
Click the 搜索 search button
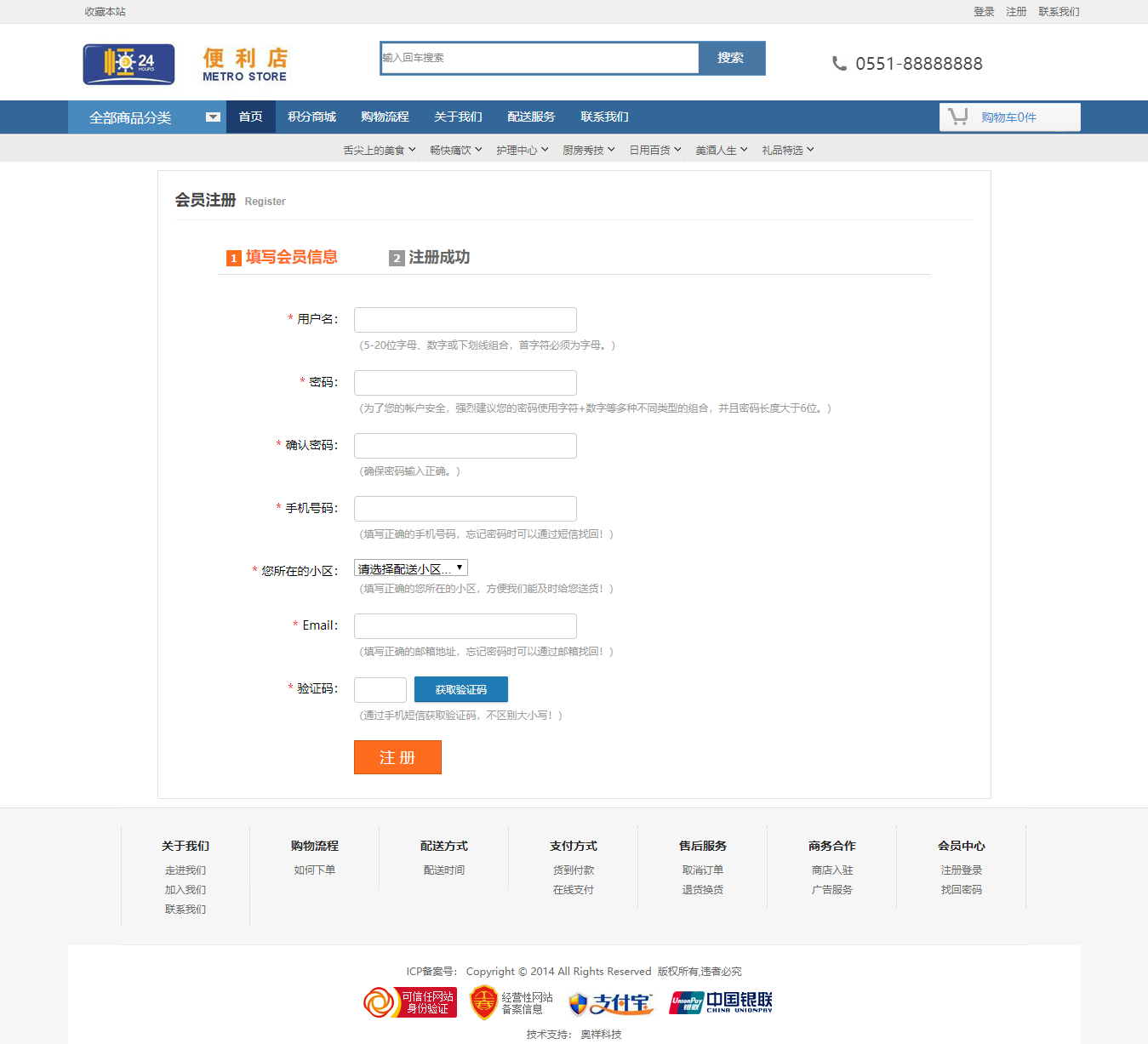tap(731, 58)
